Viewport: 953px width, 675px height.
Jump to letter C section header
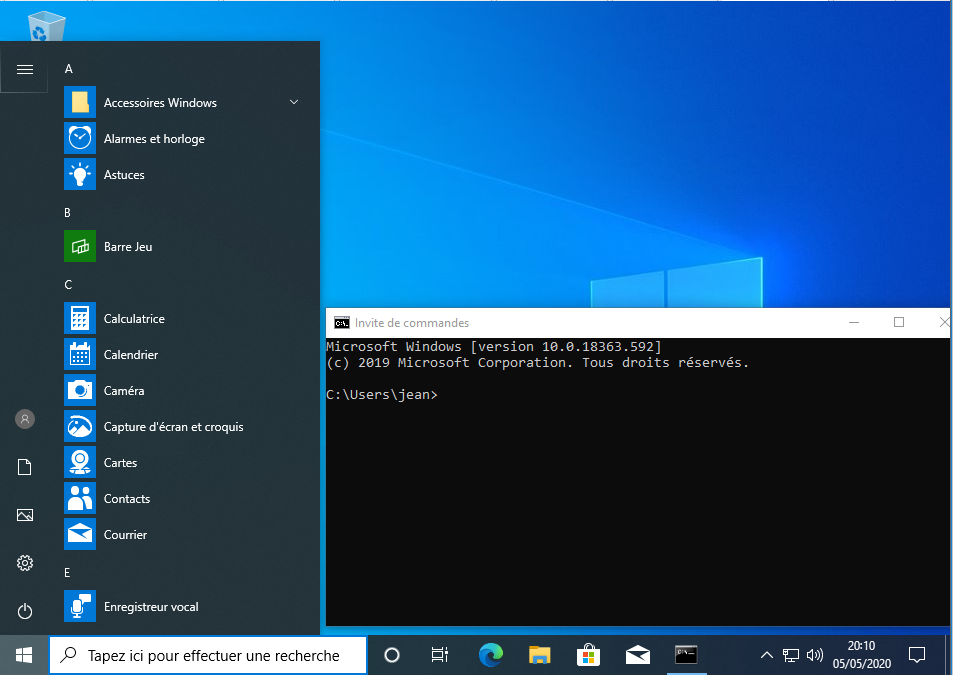coord(68,284)
